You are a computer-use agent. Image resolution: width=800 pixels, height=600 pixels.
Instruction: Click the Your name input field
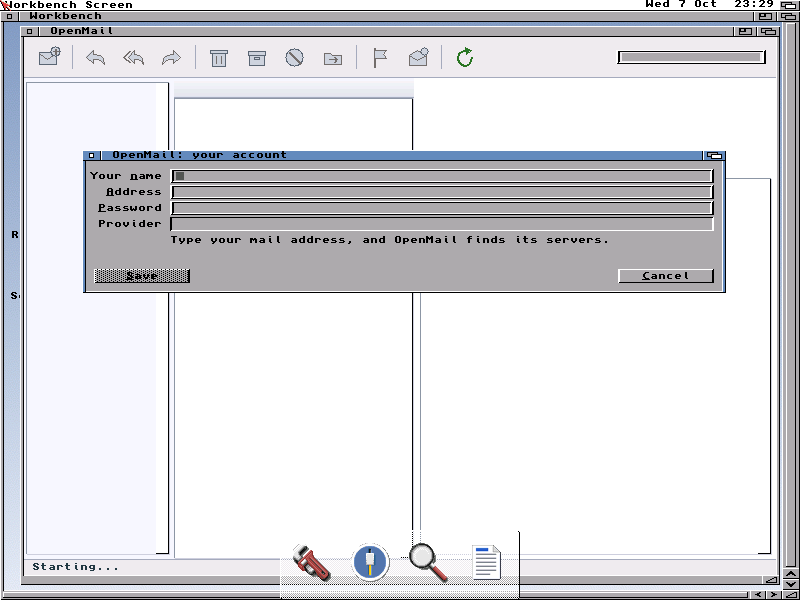click(x=442, y=176)
